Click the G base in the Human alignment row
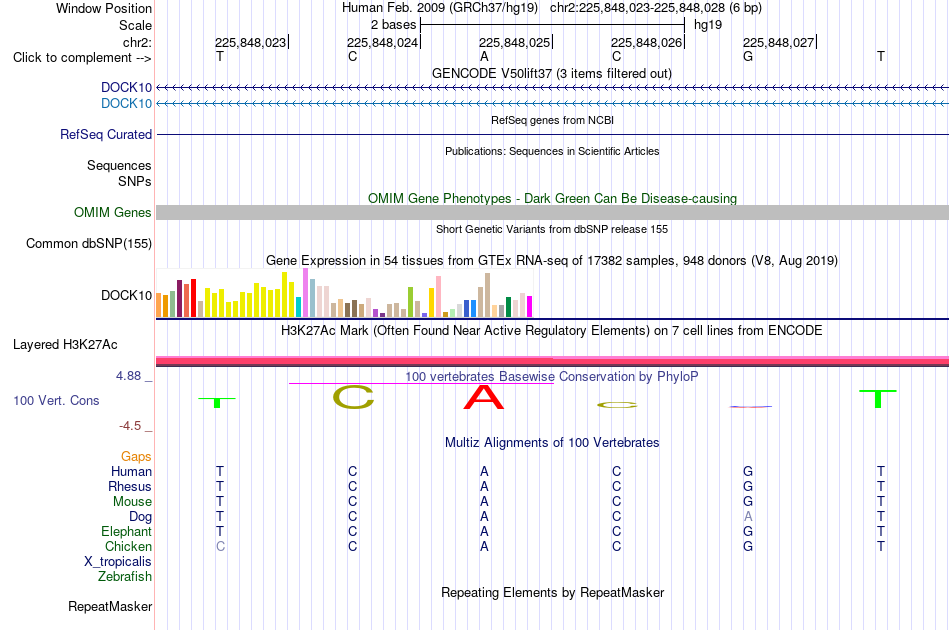The height and width of the screenshot is (630, 950). pos(748,471)
